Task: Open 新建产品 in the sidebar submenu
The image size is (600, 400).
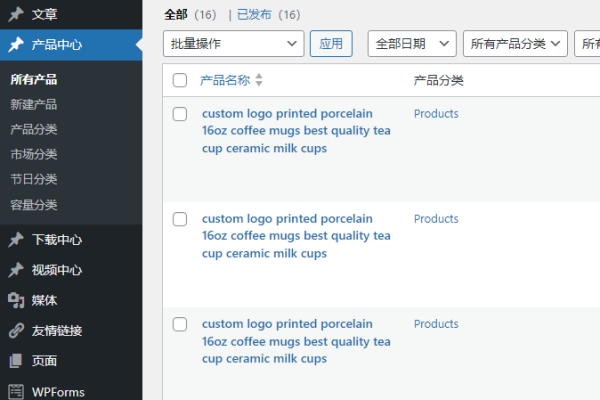Action: (x=33, y=104)
